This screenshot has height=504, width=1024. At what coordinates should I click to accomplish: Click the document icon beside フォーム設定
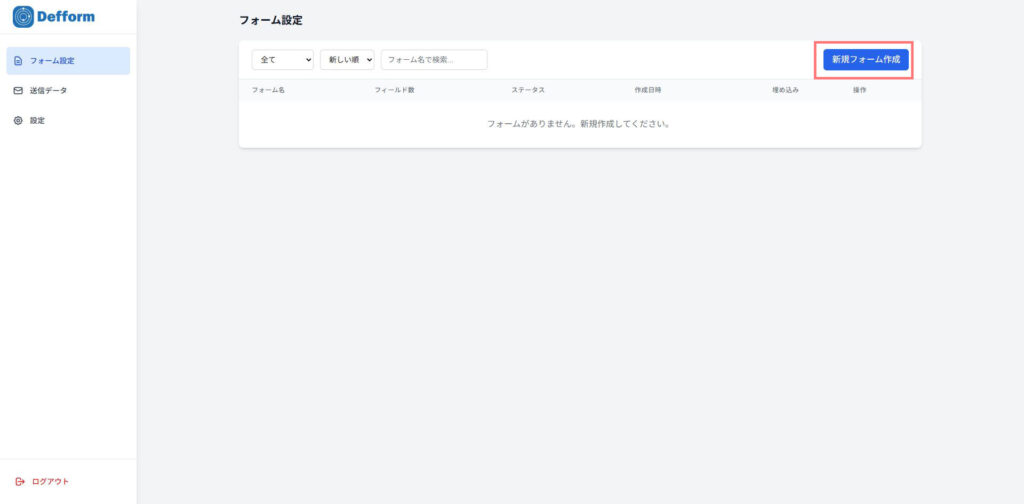(x=18, y=61)
